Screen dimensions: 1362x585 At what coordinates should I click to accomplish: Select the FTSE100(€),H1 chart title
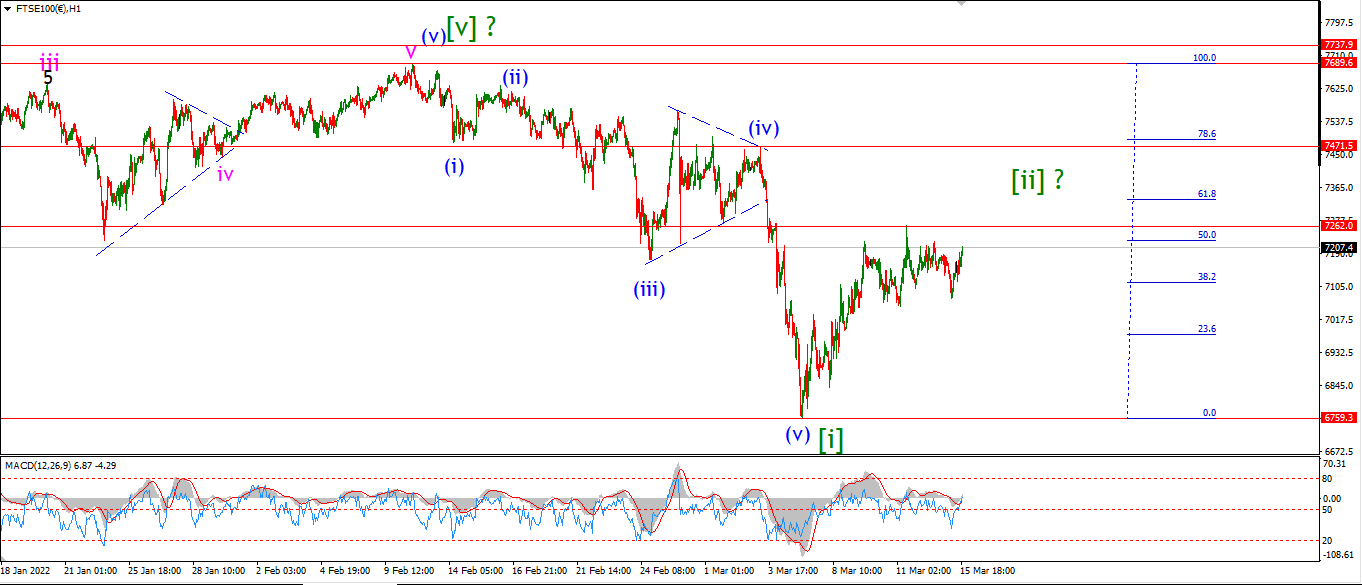[50, 7]
